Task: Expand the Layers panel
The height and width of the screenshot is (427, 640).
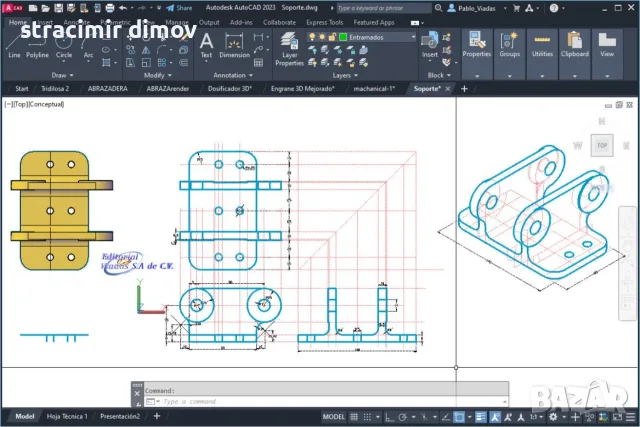Action: coord(345,75)
